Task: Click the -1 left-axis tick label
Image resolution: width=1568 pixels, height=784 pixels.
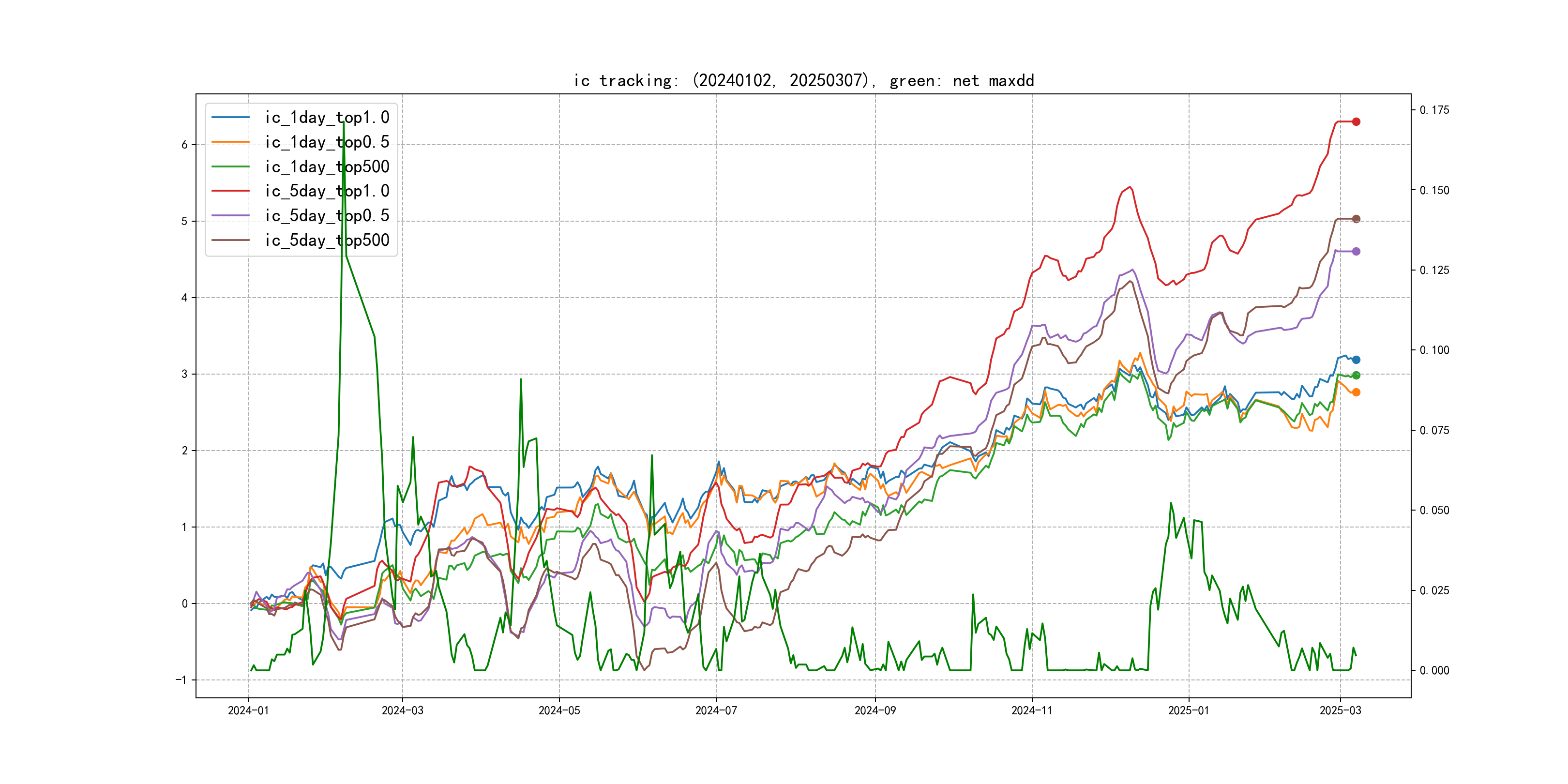Action: click(181, 680)
